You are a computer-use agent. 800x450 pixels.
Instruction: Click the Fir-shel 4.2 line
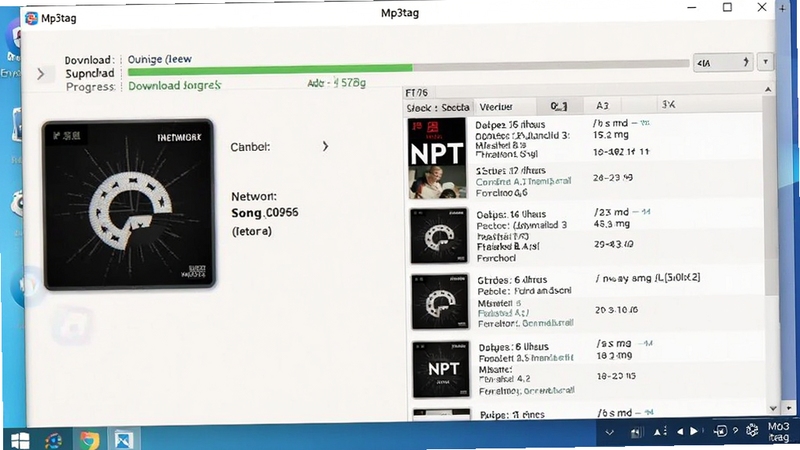505,379
